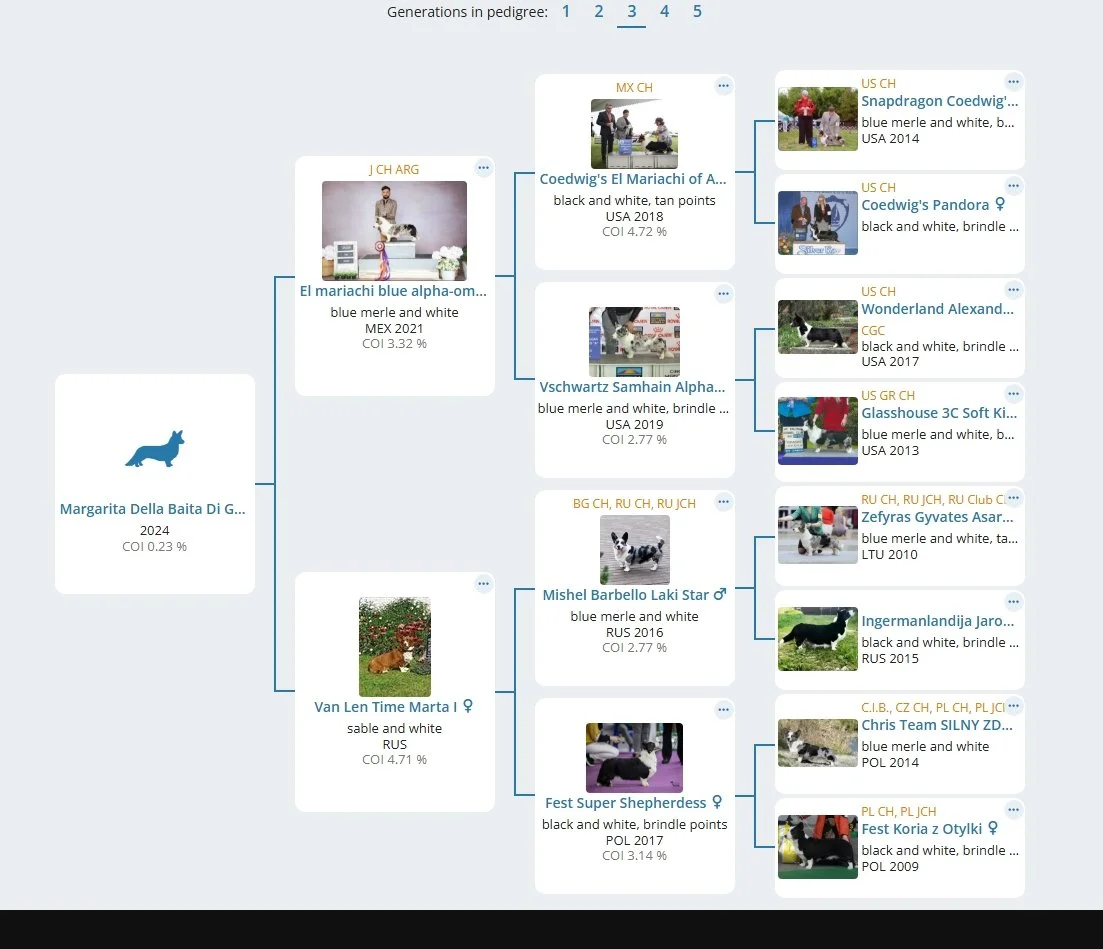Open more options on Mishel Barbello Laki Star card
This screenshot has height=949, width=1103.
[x=723, y=502]
